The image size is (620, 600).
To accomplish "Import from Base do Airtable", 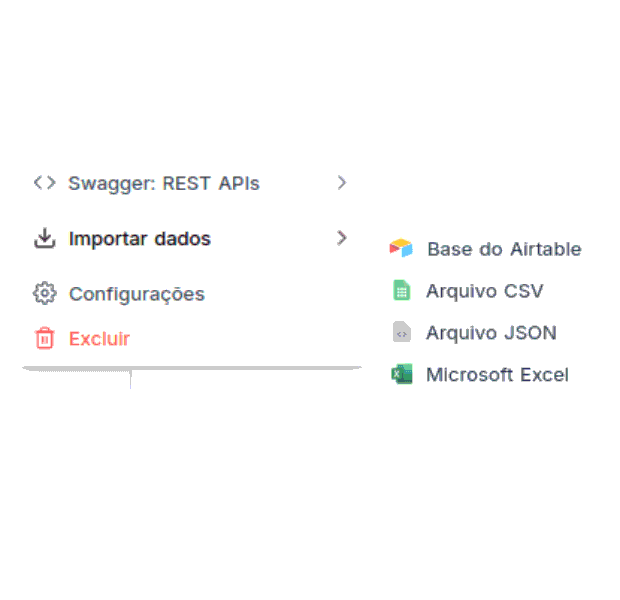I will pyautogui.click(x=503, y=249).
